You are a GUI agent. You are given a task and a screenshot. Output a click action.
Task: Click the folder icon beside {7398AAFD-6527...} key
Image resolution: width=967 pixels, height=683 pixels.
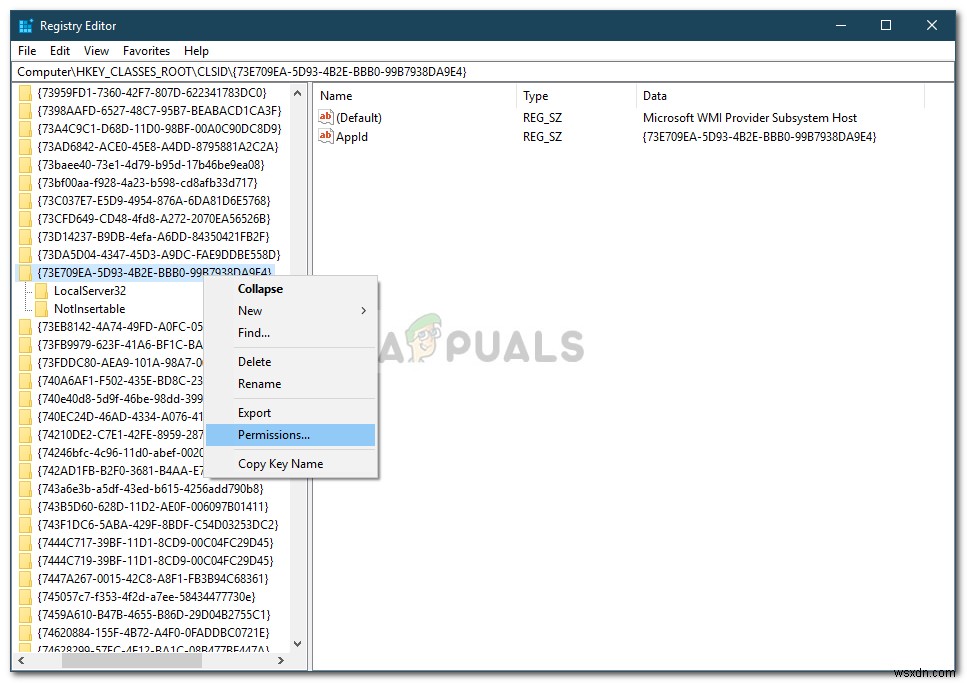pyautogui.click(x=26, y=110)
